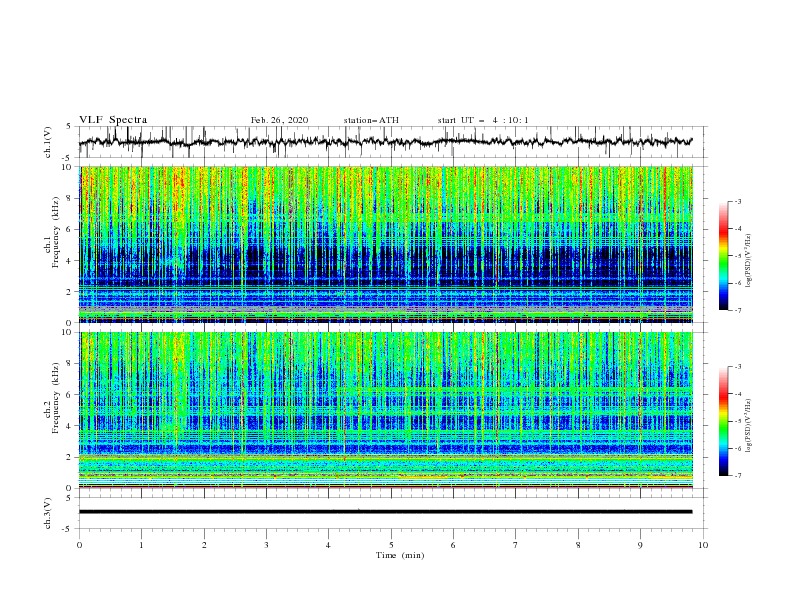Click the lower log(PSD)(V²/Hz) scale label
Viewport: 792px width, 612px height.
point(749,426)
